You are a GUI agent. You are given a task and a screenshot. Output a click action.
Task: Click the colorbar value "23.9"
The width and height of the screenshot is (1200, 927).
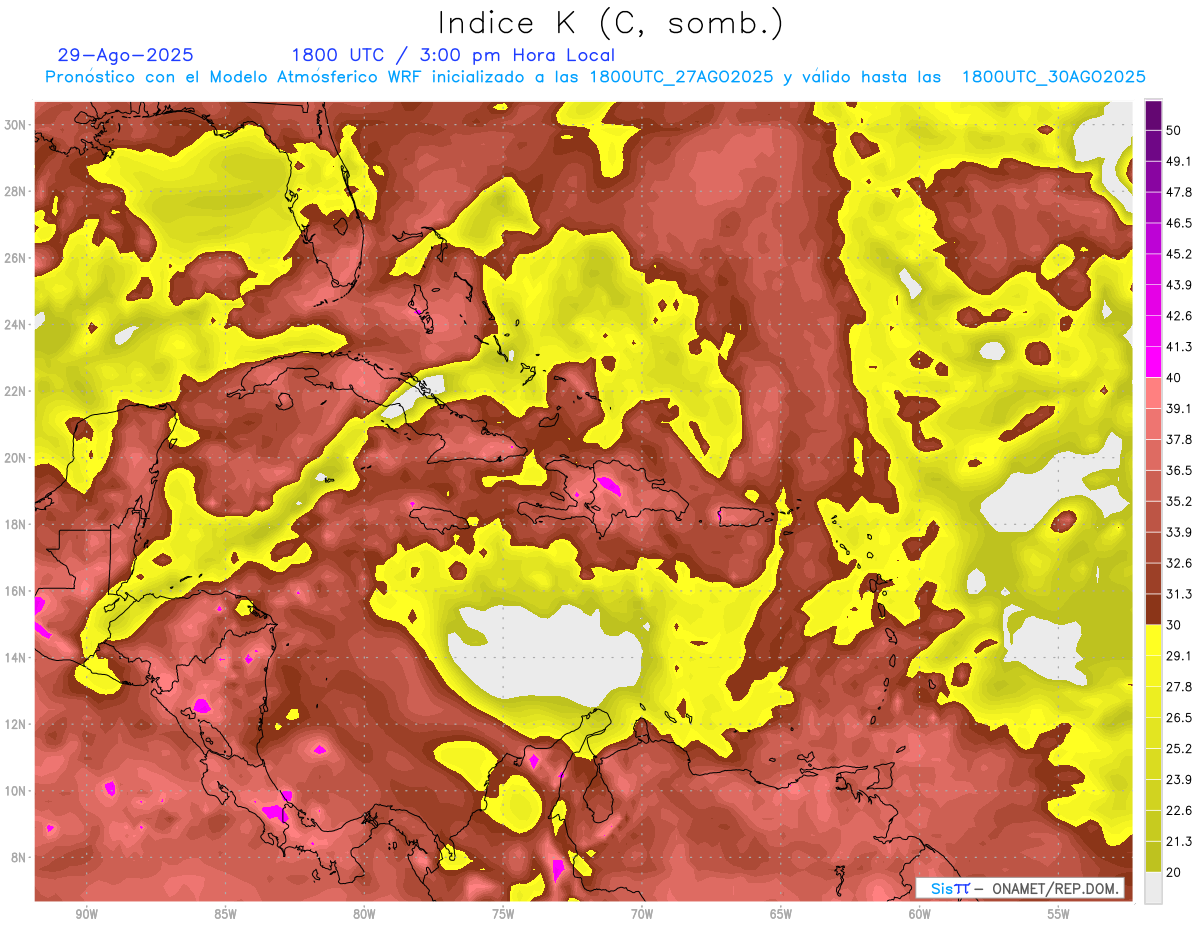(1179, 780)
